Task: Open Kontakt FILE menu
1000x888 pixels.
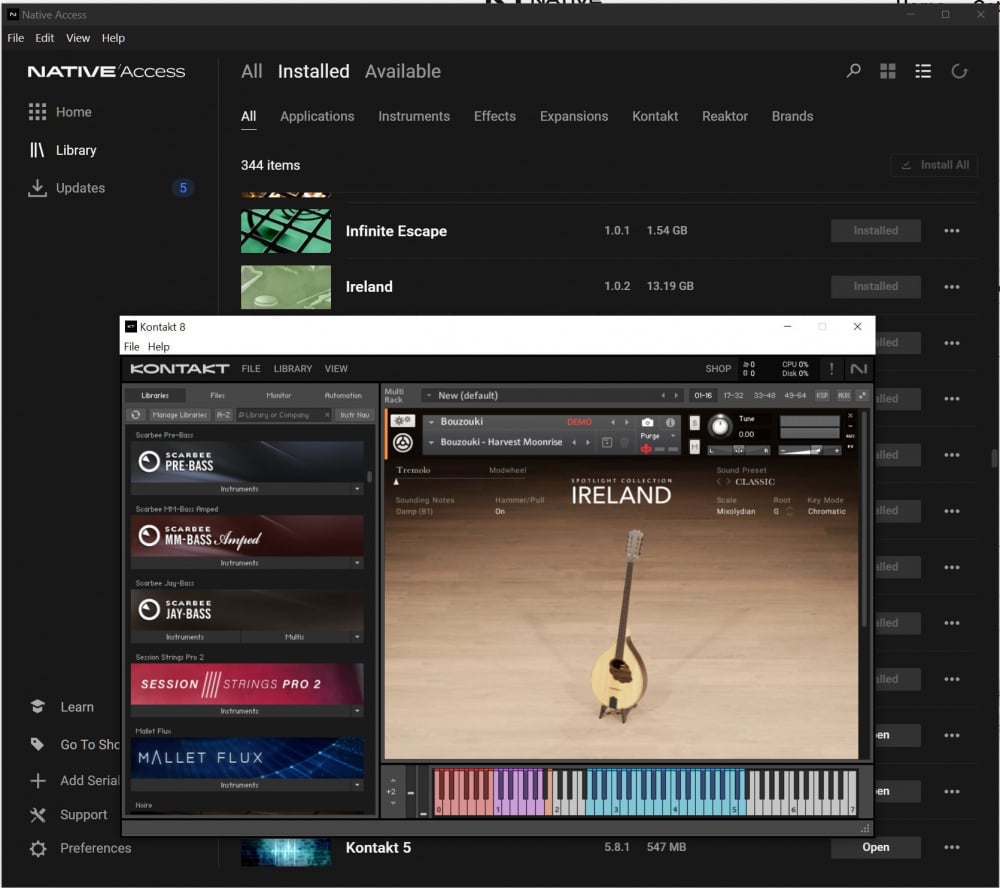Action: point(251,369)
